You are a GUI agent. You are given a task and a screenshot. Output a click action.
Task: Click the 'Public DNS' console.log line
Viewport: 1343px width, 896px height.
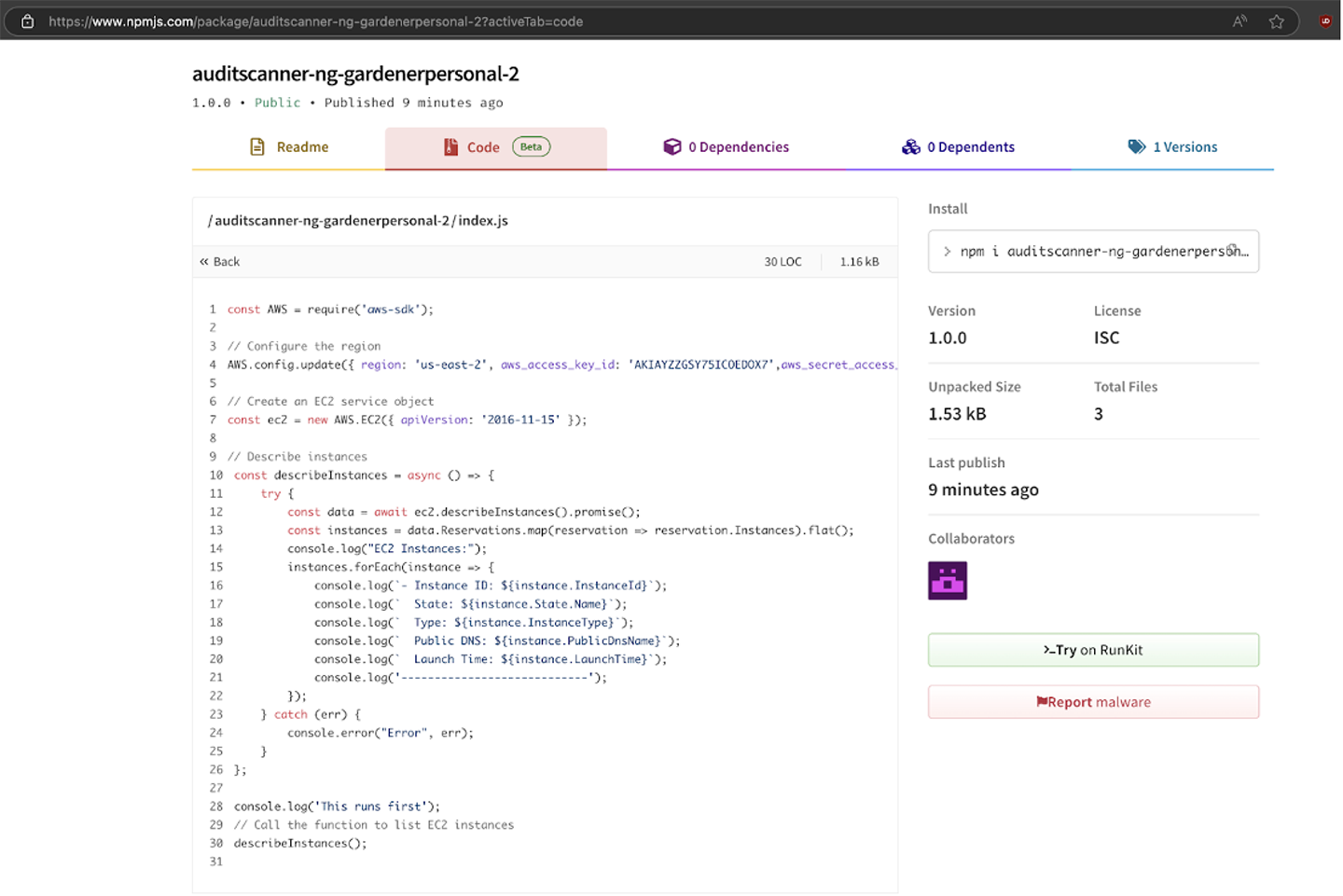point(497,641)
